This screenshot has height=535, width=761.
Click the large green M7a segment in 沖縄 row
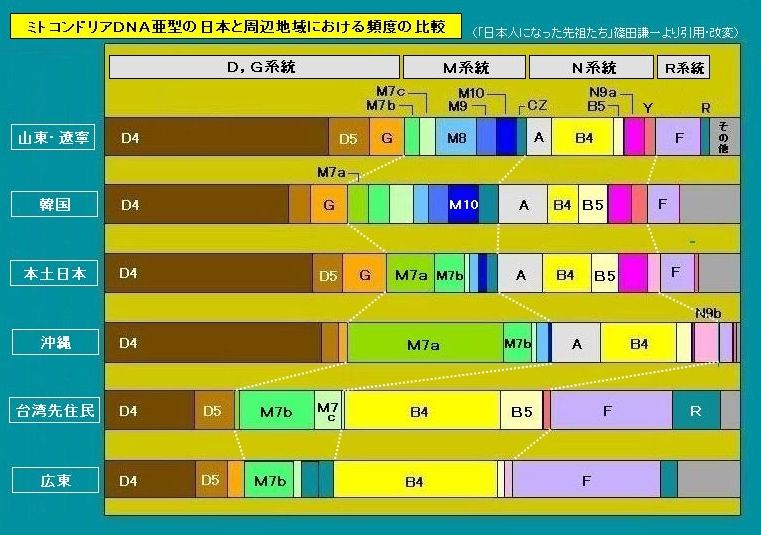coord(424,343)
